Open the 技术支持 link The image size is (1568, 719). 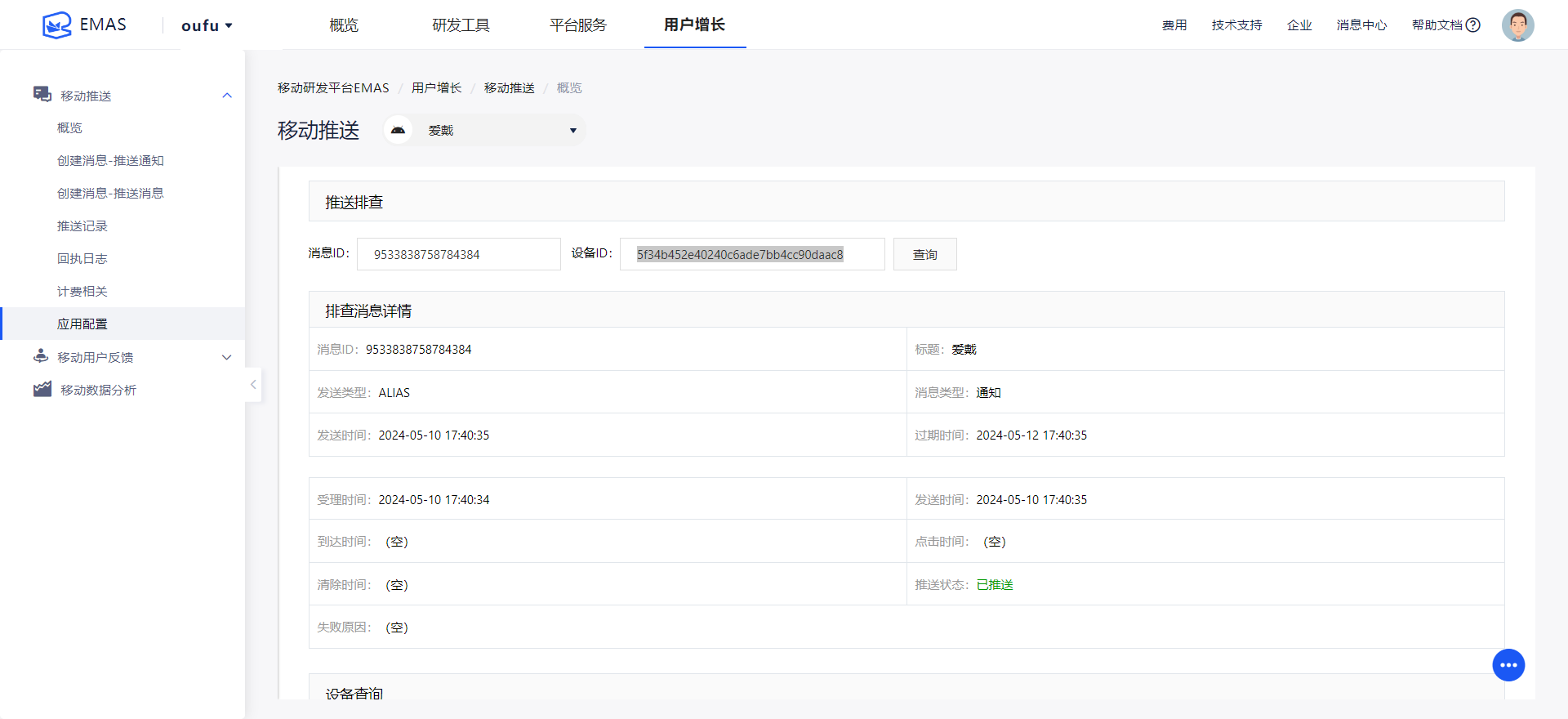(x=1236, y=25)
